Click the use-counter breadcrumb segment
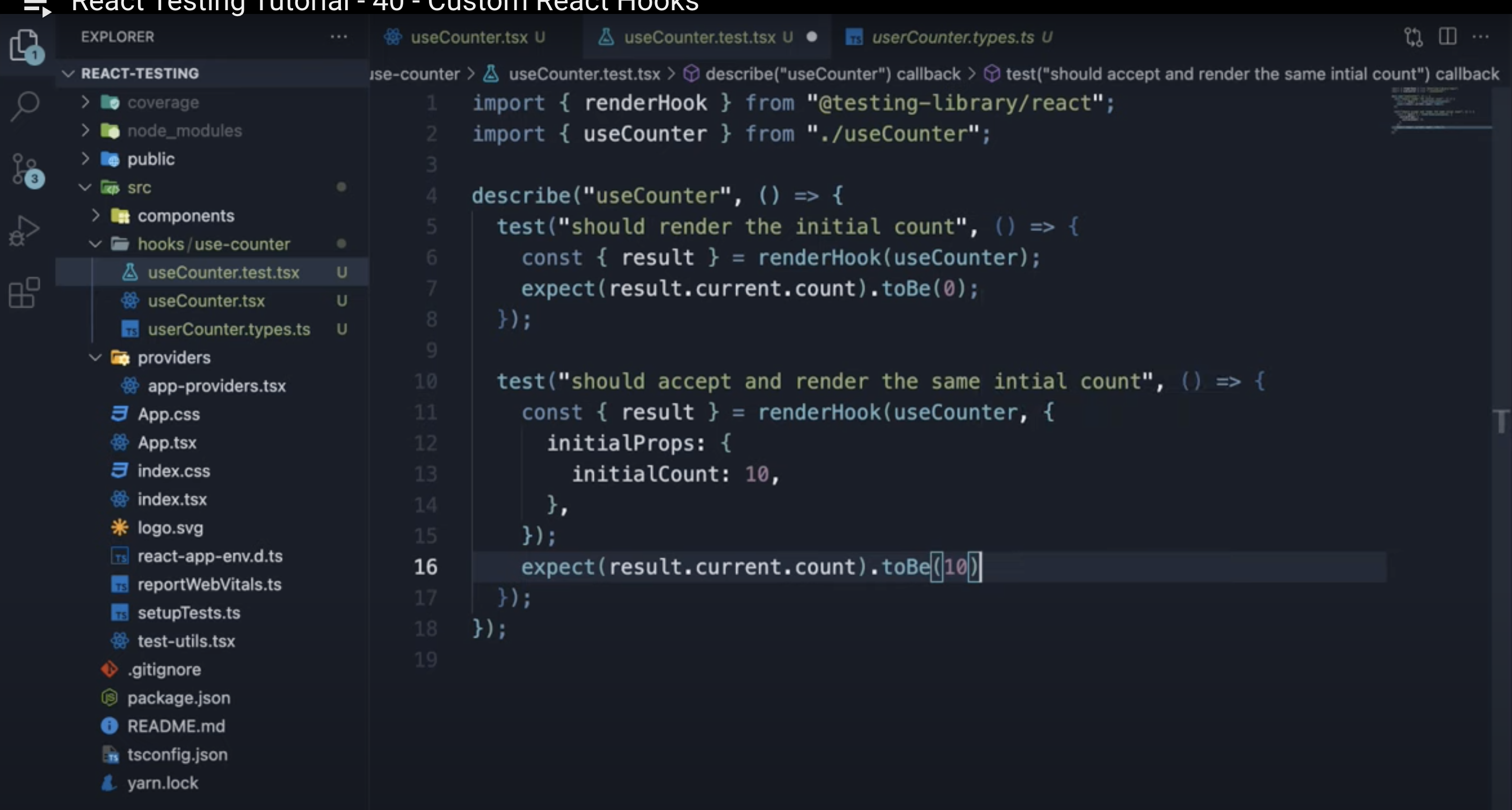This screenshot has width=1512, height=810. point(415,74)
